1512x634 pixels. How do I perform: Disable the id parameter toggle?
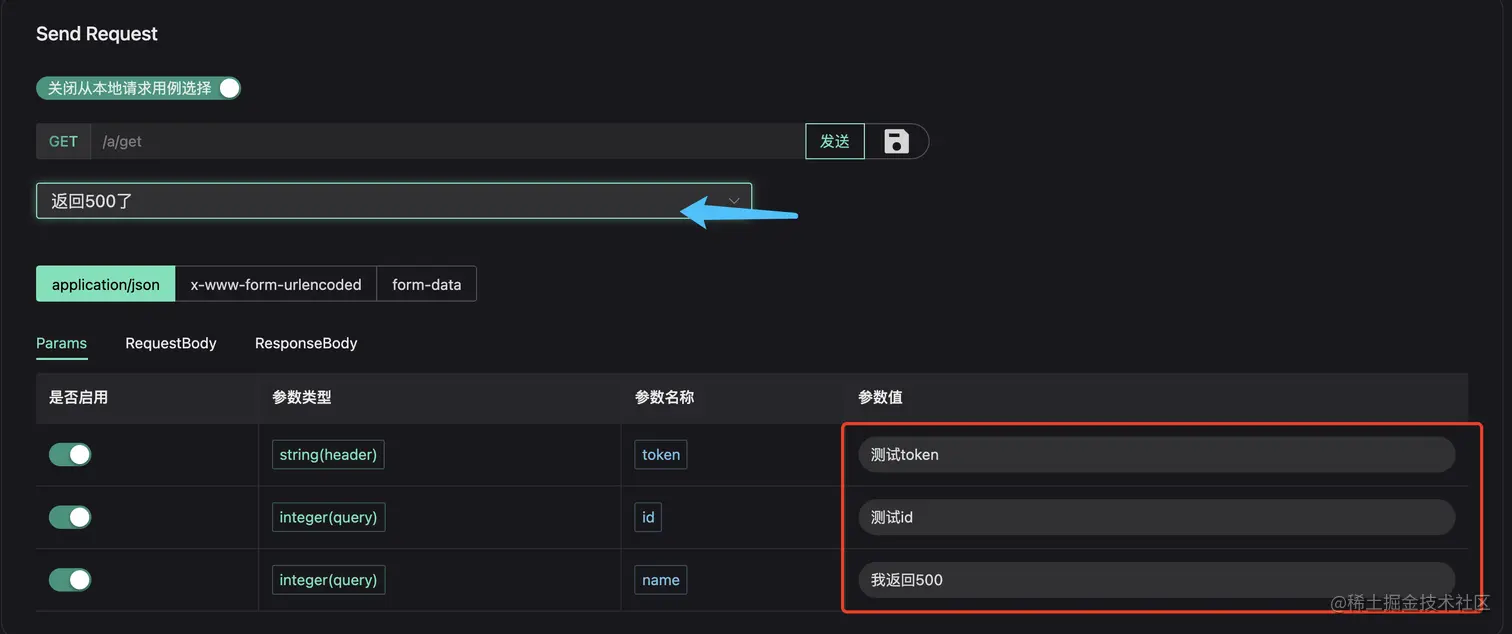[x=70, y=517]
